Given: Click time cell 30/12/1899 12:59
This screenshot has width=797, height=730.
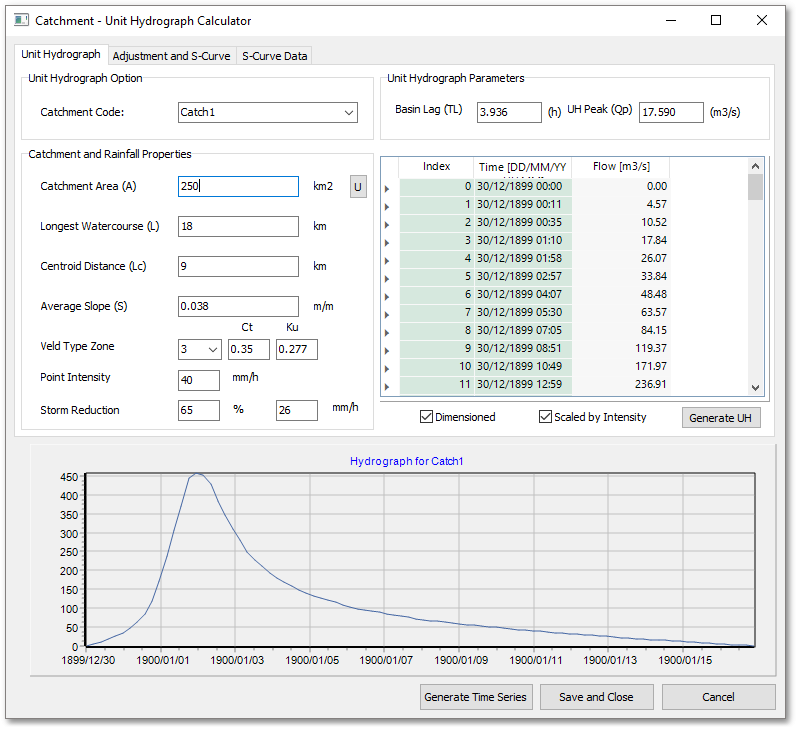Looking at the screenshot, I should click(523, 384).
